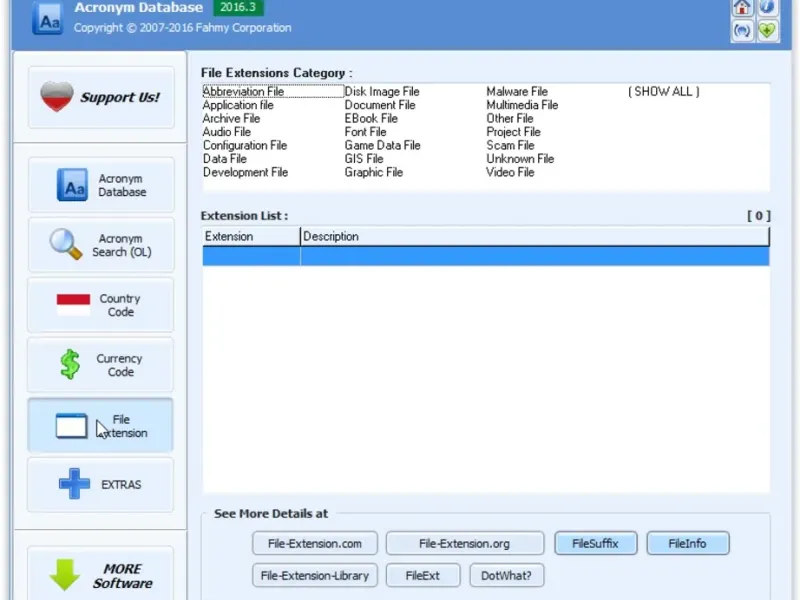Select Multimedia File category

(522, 105)
